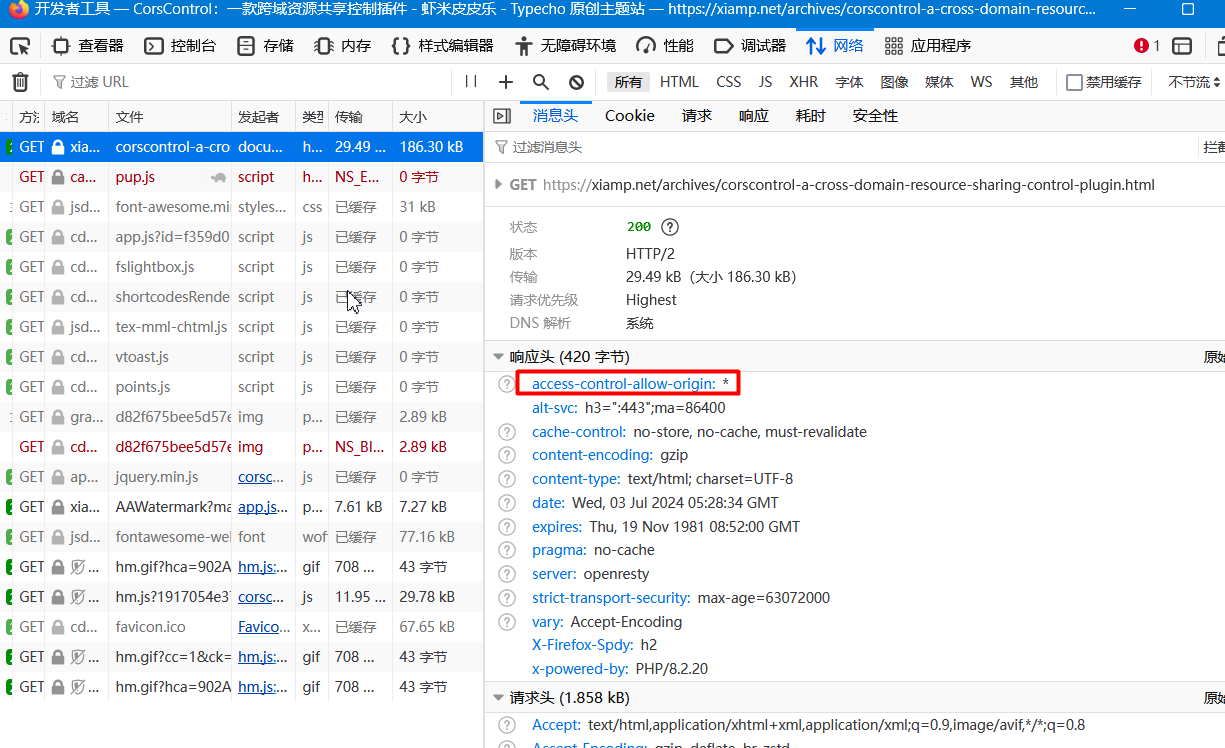This screenshot has height=748, width=1225.
Task: Select the element picker tool
Action: (x=18, y=44)
